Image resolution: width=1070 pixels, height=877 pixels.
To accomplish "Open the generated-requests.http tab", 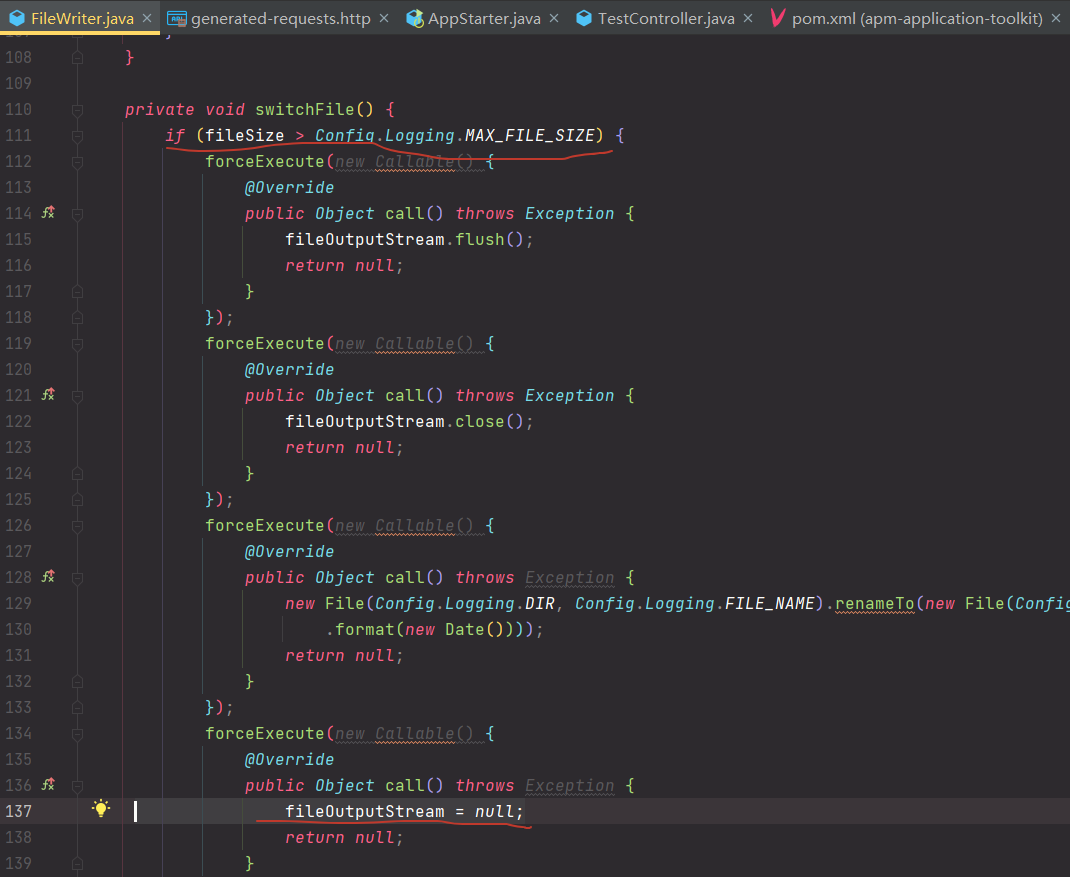I will 280,18.
